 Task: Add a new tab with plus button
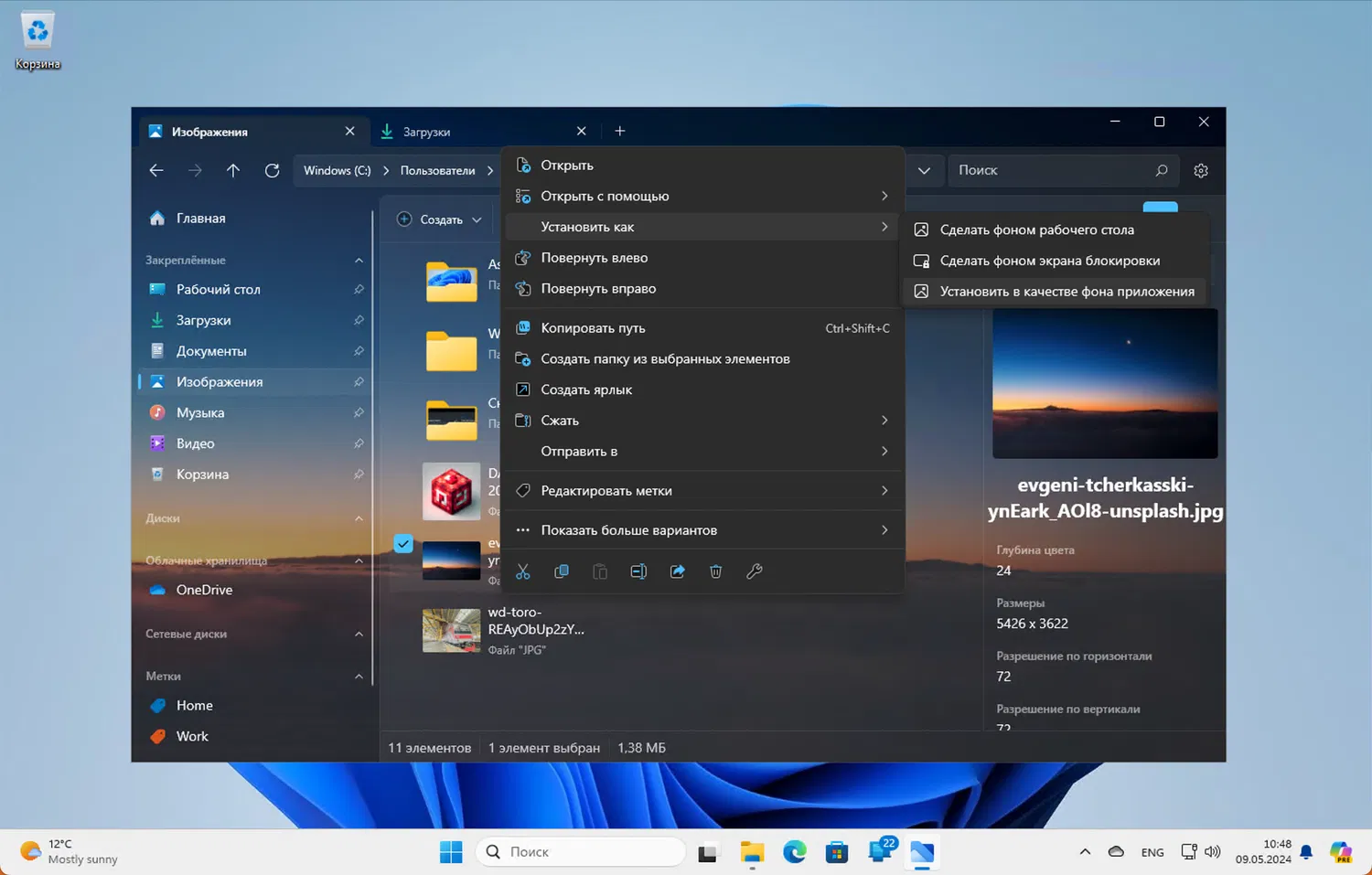pos(619,132)
